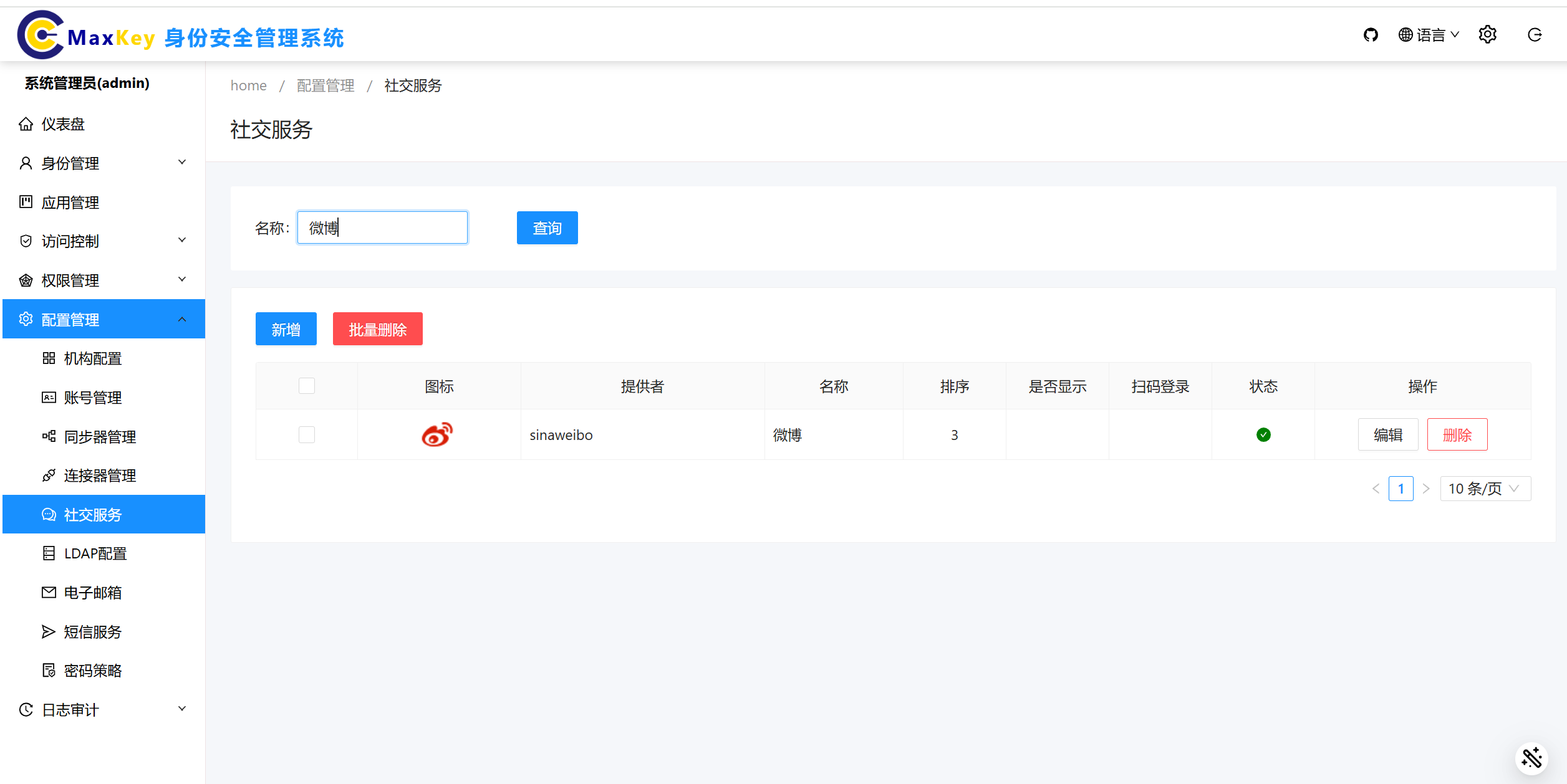Check the sinaweibo row checkbox
The height and width of the screenshot is (784, 1567).
click(x=307, y=434)
